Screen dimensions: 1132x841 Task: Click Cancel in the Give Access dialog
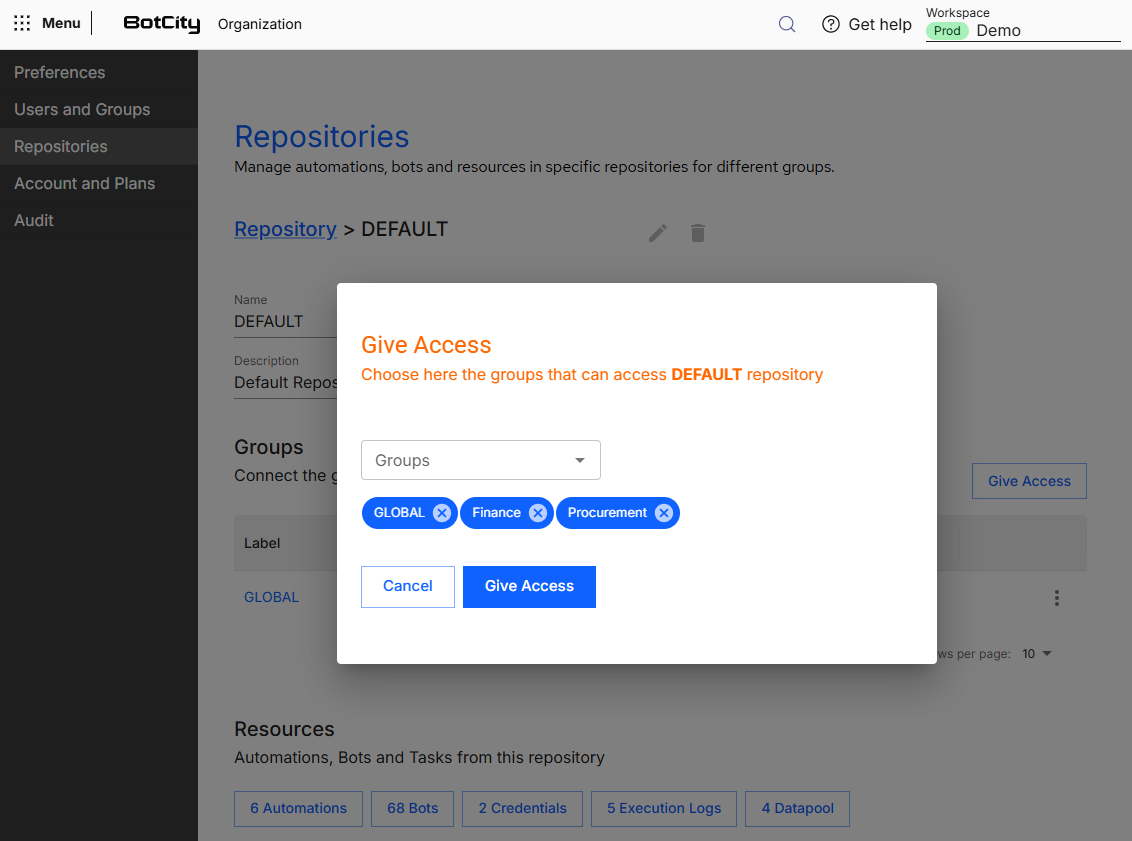coord(408,586)
